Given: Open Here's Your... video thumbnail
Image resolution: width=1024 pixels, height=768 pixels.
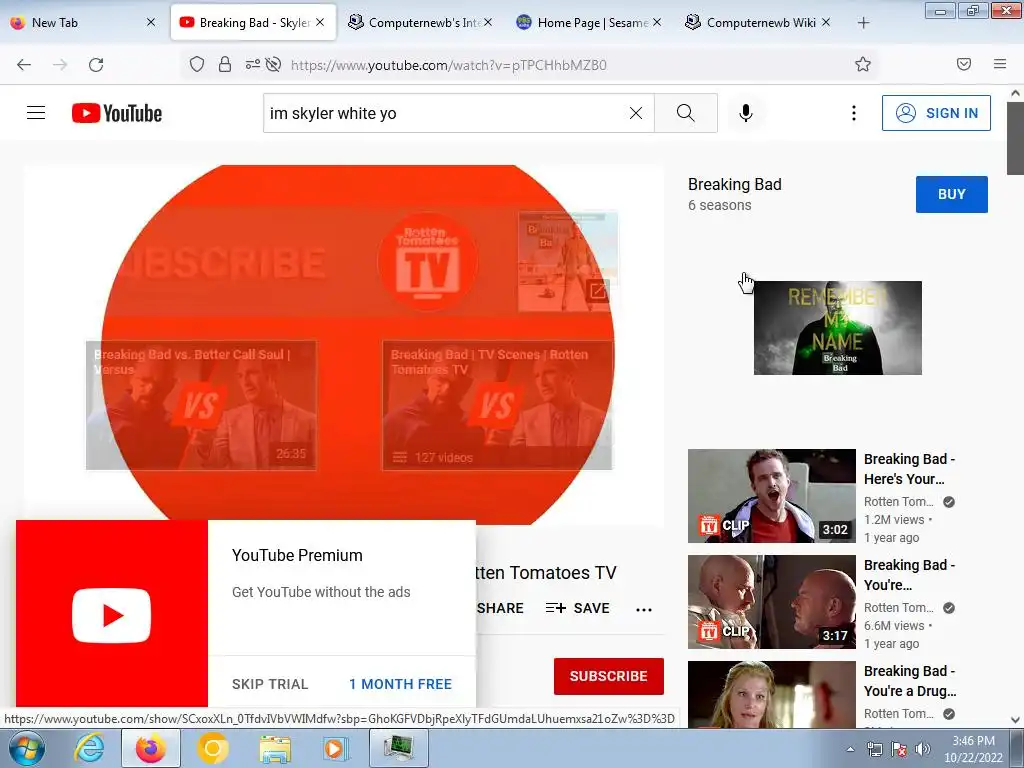Looking at the screenshot, I should coord(772,496).
